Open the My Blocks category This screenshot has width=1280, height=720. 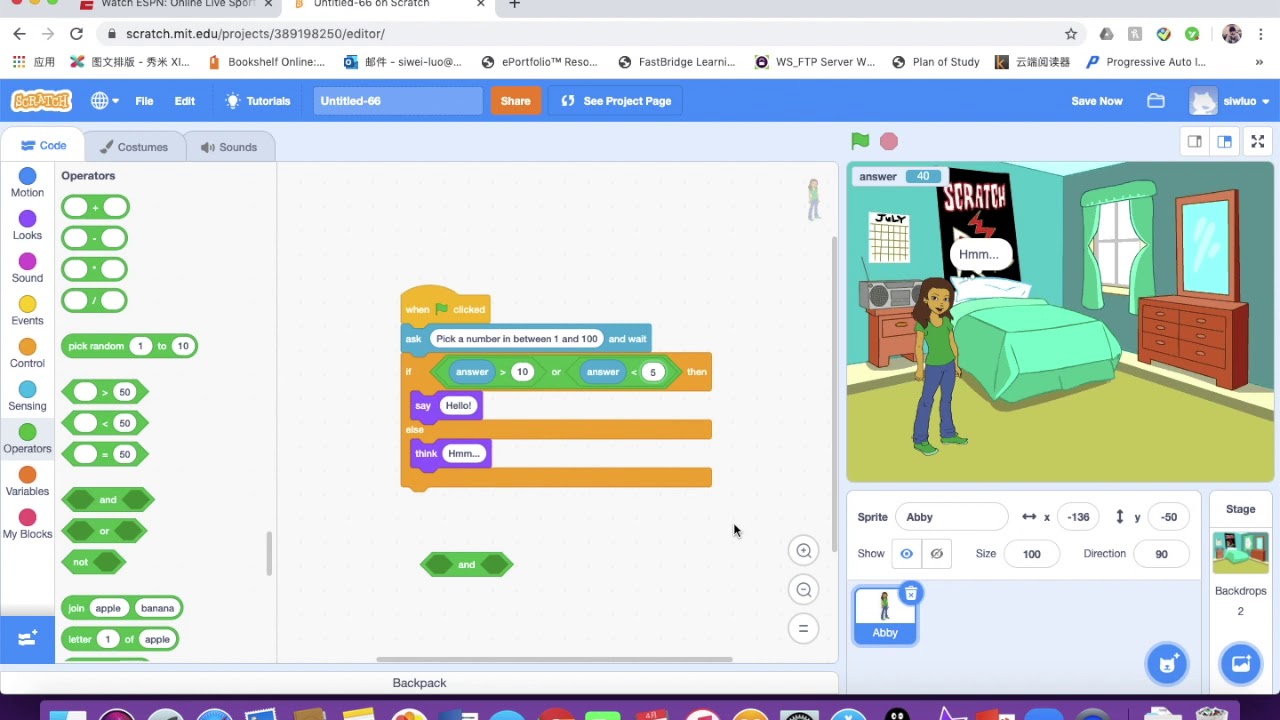point(27,525)
